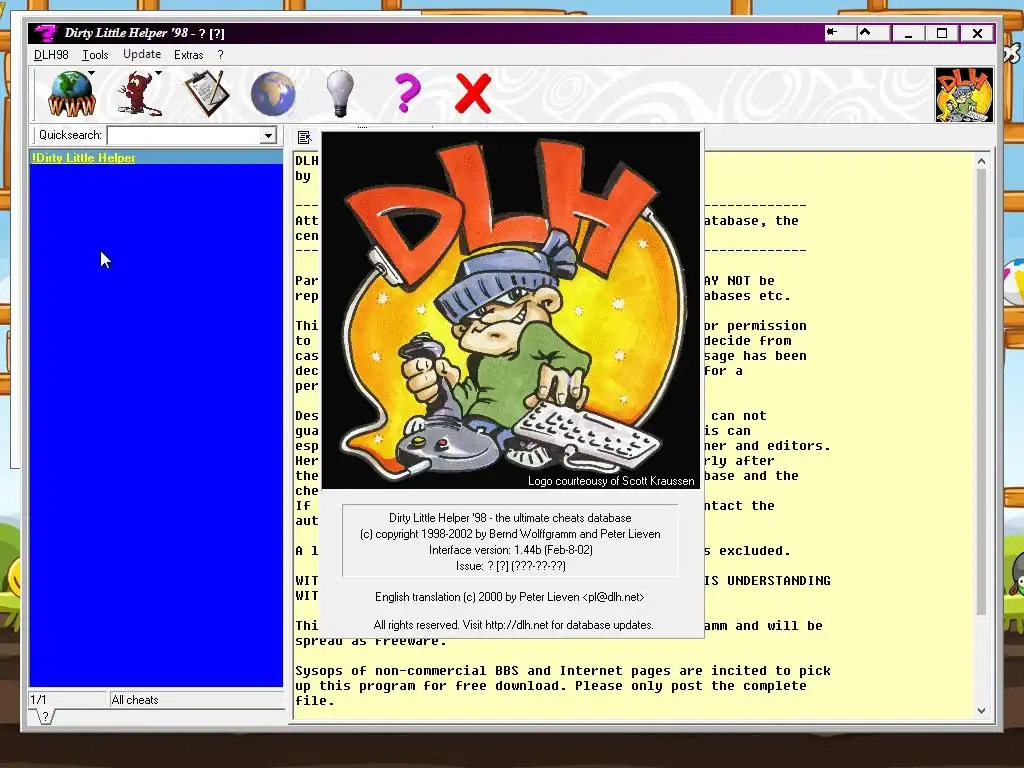The image size is (1024, 768).
Task: Click the text panel vertical scrollbar thumb
Action: point(981,392)
